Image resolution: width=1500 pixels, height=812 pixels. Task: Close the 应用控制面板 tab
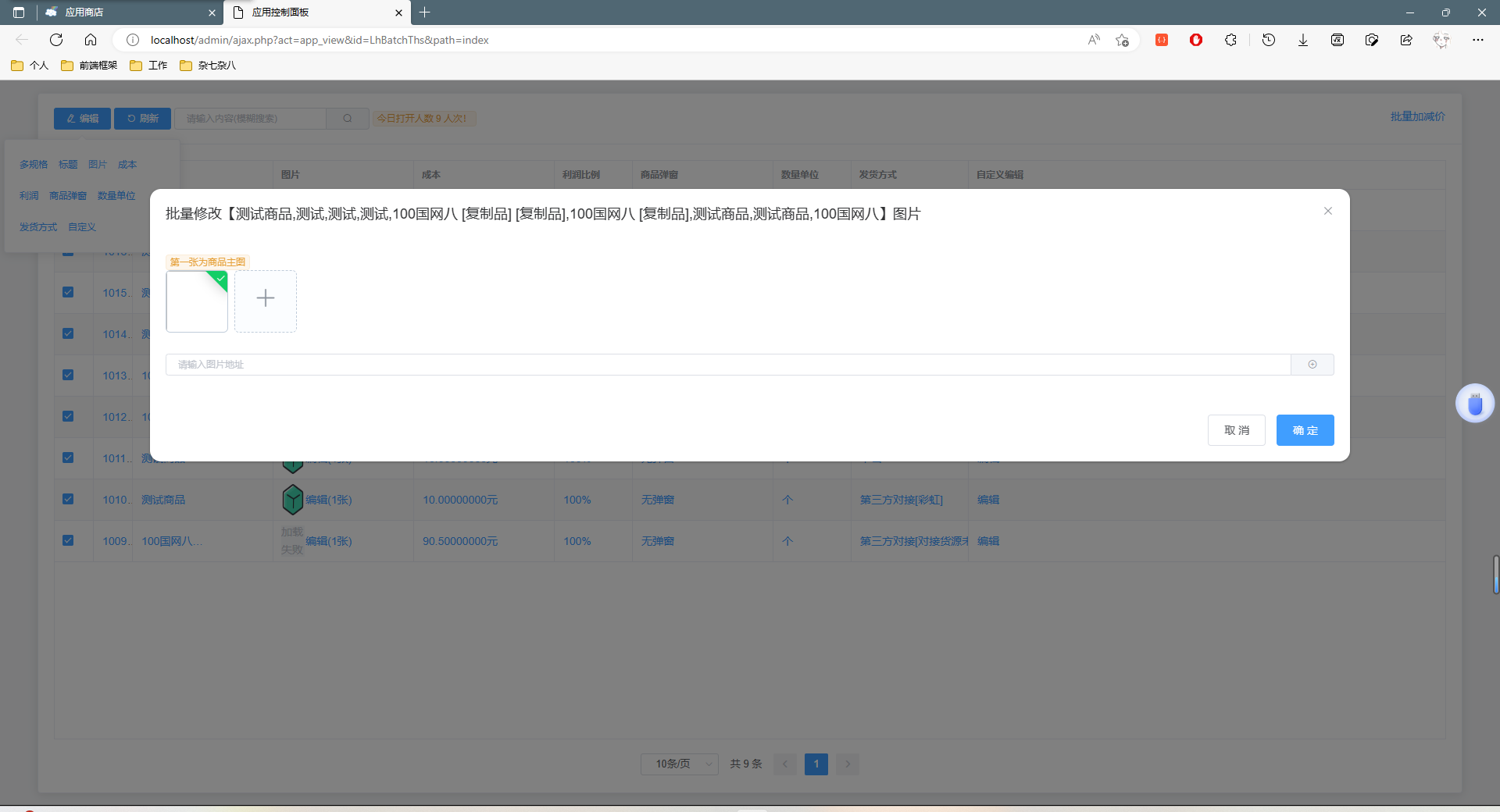398,12
